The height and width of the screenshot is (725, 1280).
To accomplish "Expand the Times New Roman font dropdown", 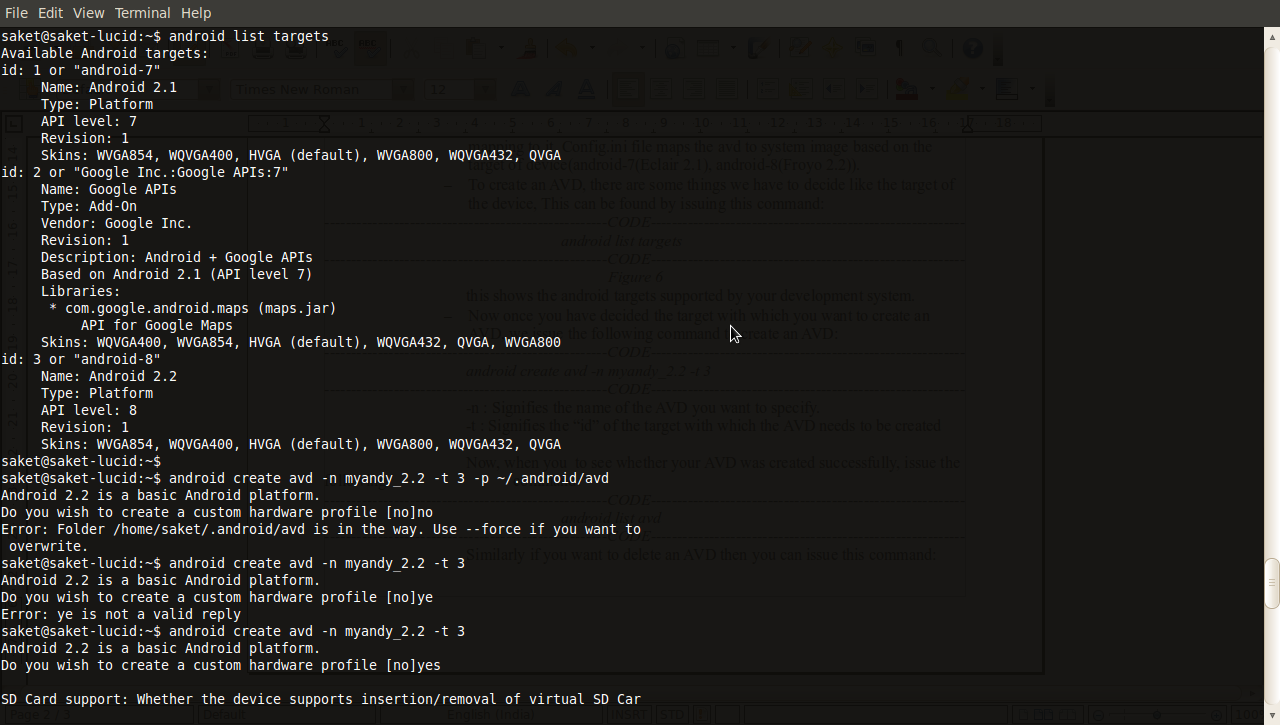I will tap(403, 90).
